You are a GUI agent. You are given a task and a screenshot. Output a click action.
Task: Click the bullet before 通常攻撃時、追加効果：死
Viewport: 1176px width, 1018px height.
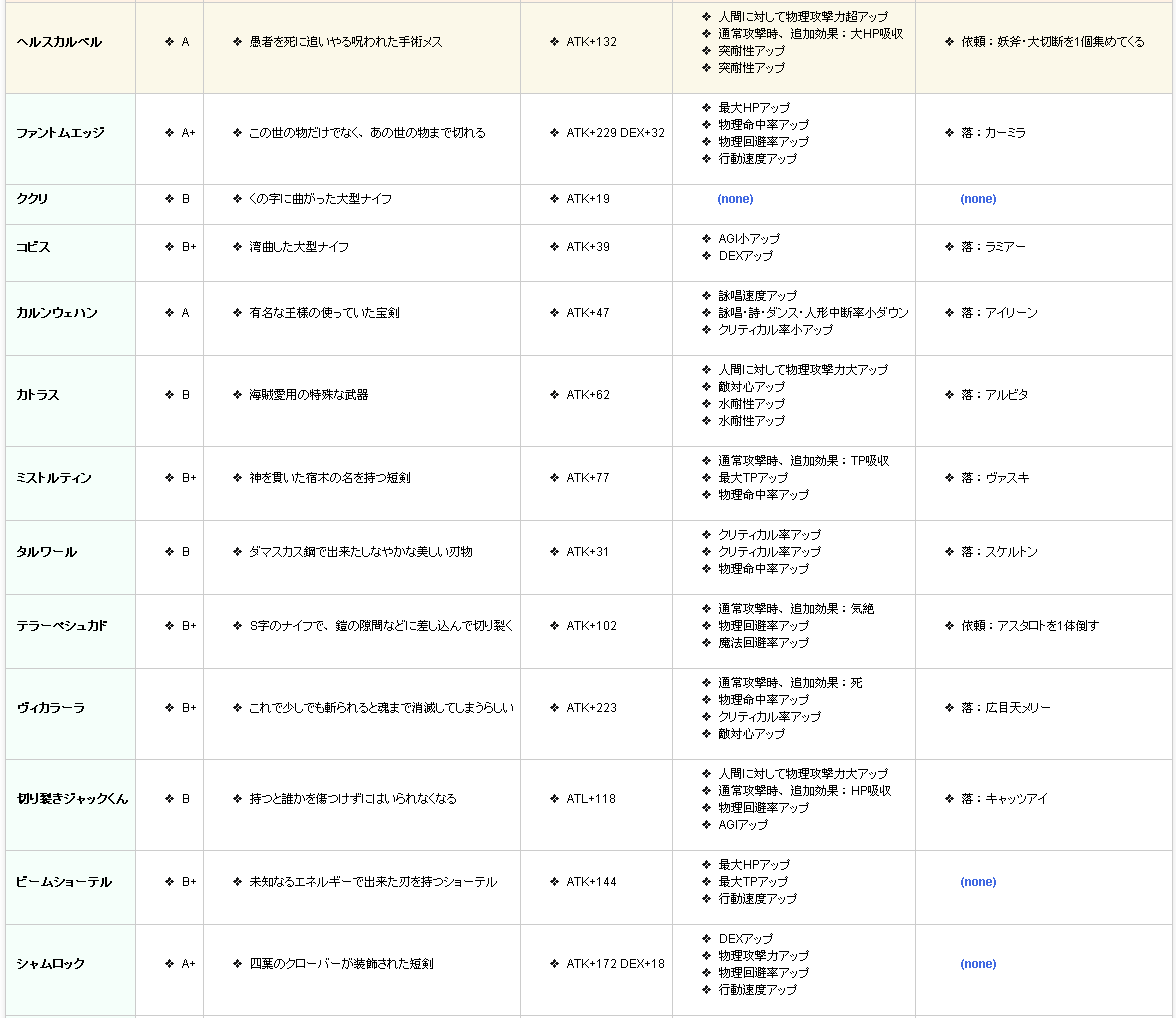click(x=706, y=683)
